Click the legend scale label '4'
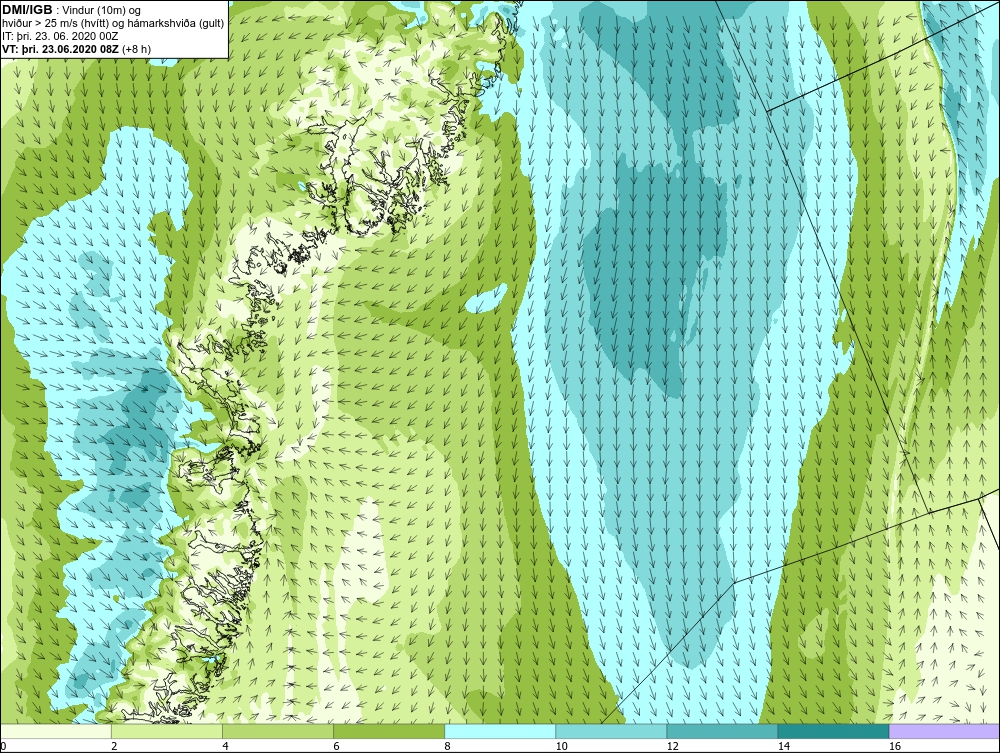Image resolution: width=1000 pixels, height=753 pixels. (225, 746)
